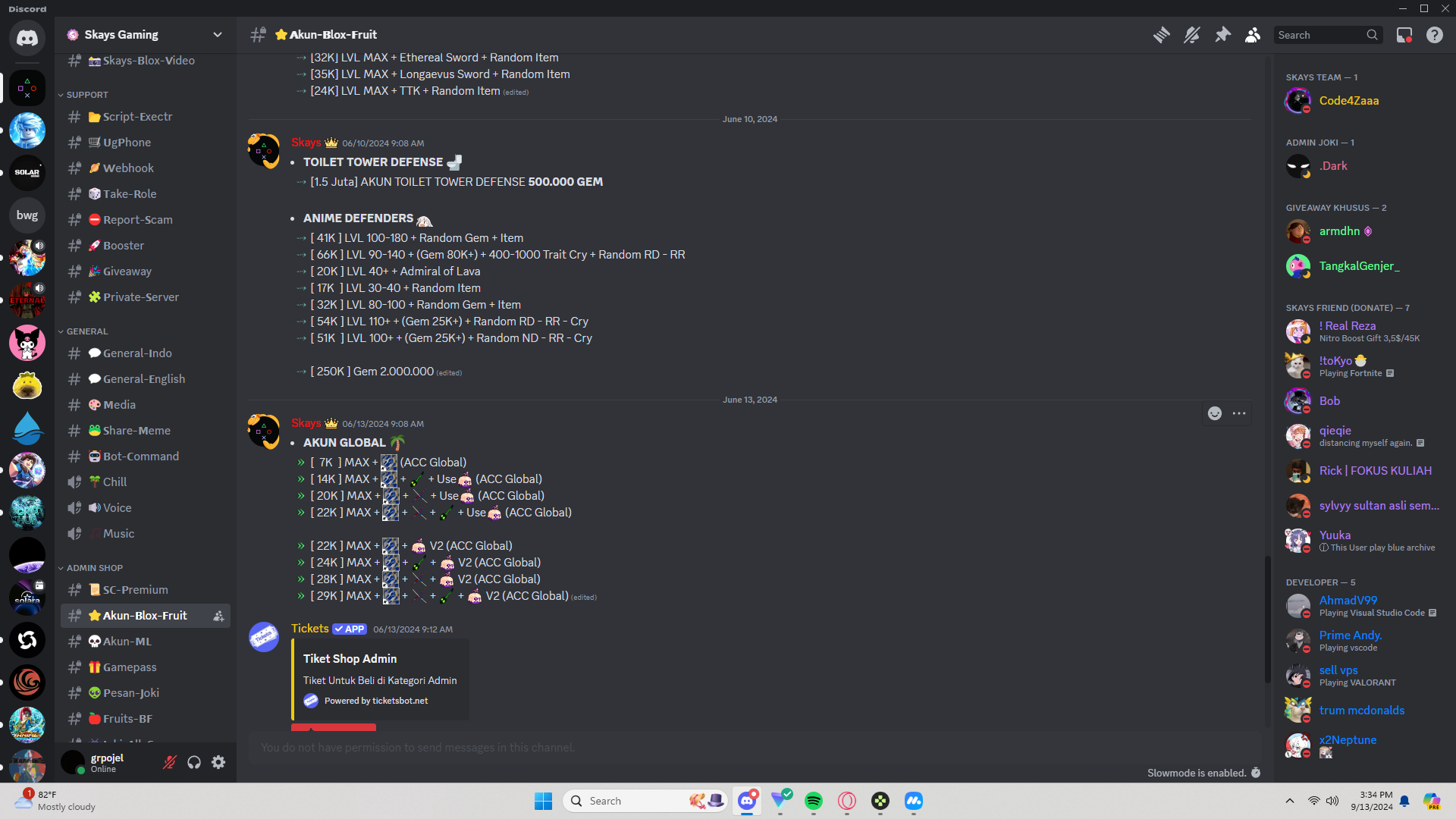Open the Bot-Command channel
The image size is (1456, 819).
coord(146,457)
